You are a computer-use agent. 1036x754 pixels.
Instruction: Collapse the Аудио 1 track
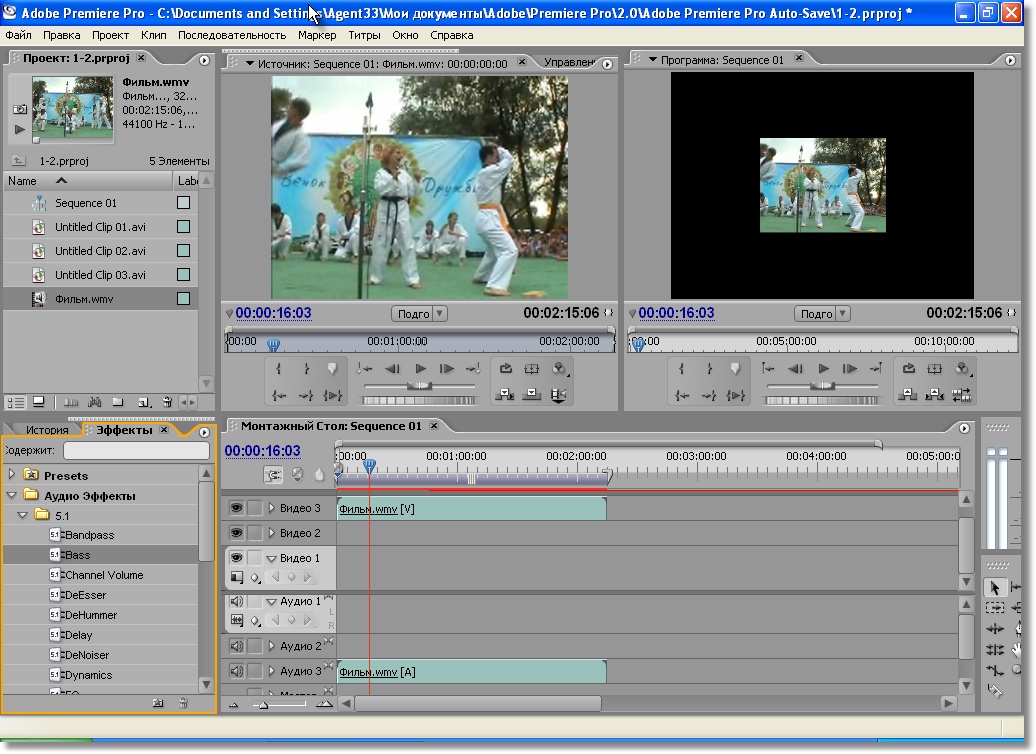[271, 602]
